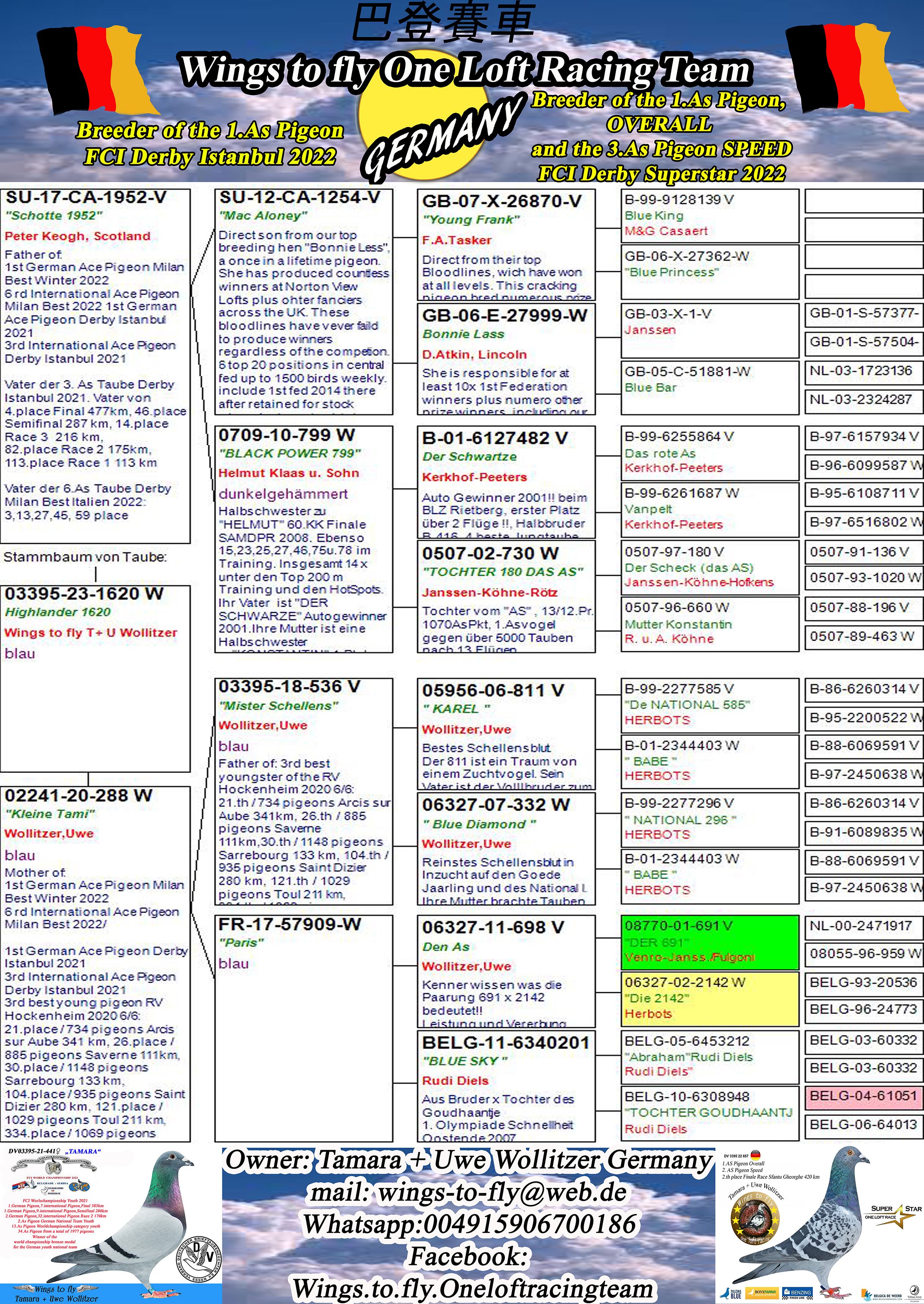The width and height of the screenshot is (924, 1304).
Task: Click the top-left German flag
Action: pyautogui.click(x=96, y=69)
